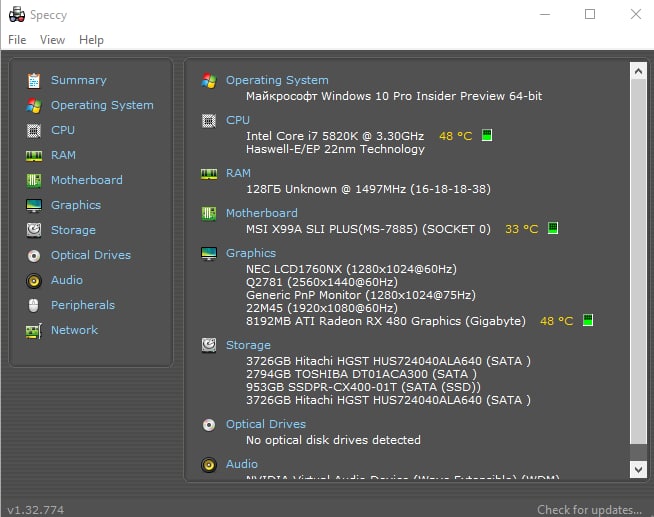Click the Motherboard icon in sidebar
This screenshot has height=517, width=654.
pos(34,181)
